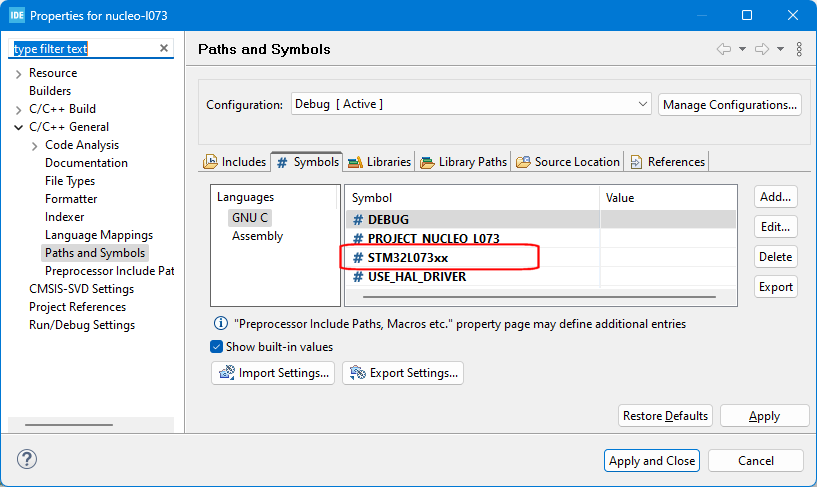The image size is (817, 487).
Task: Click the Add... button
Action: point(776,198)
